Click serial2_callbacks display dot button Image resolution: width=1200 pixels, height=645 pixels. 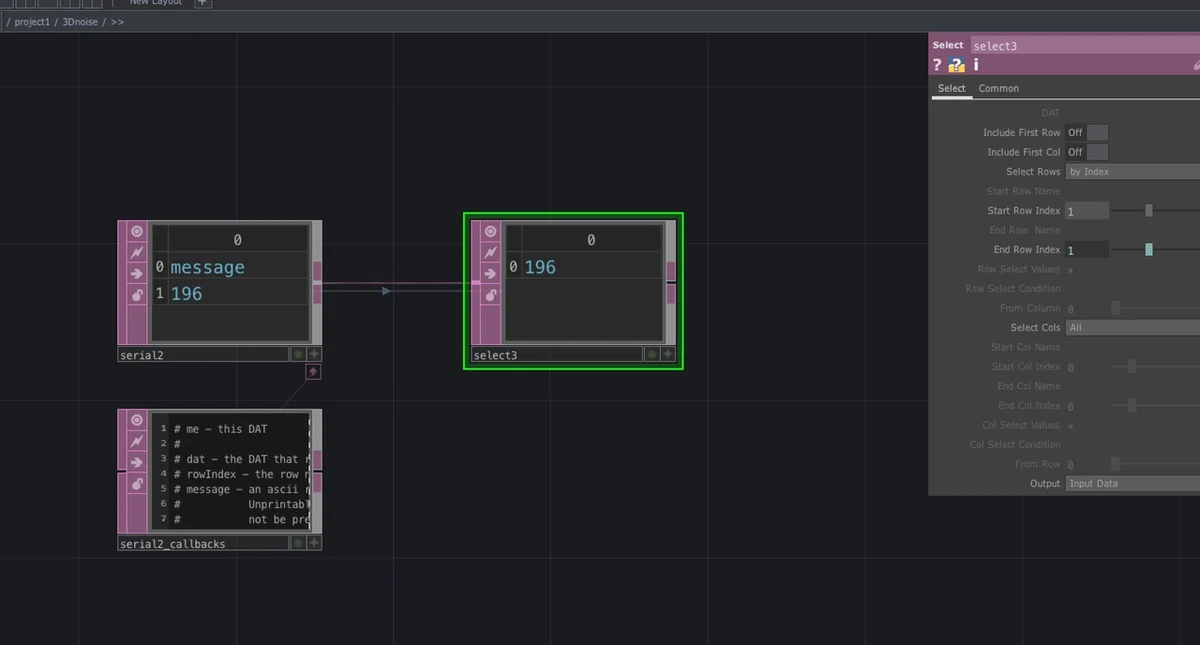tap(298, 543)
